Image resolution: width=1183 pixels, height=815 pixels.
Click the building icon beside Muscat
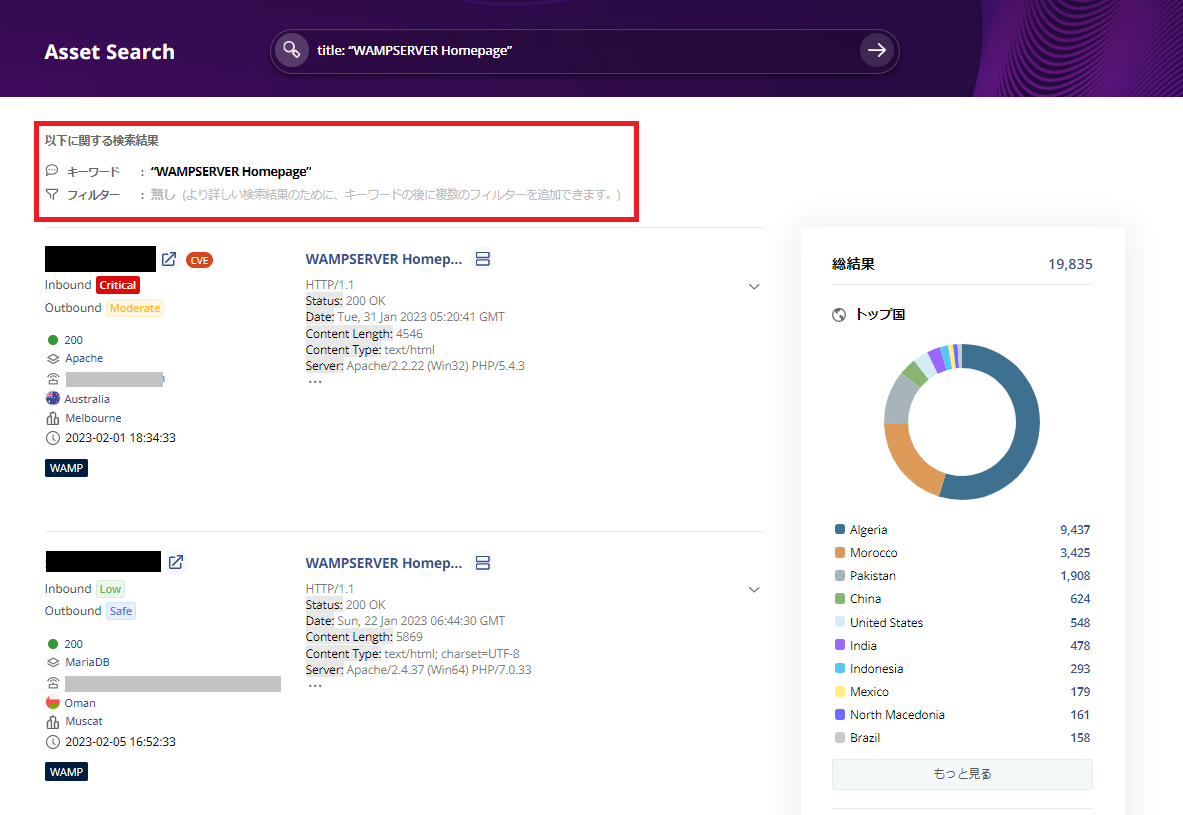point(53,722)
